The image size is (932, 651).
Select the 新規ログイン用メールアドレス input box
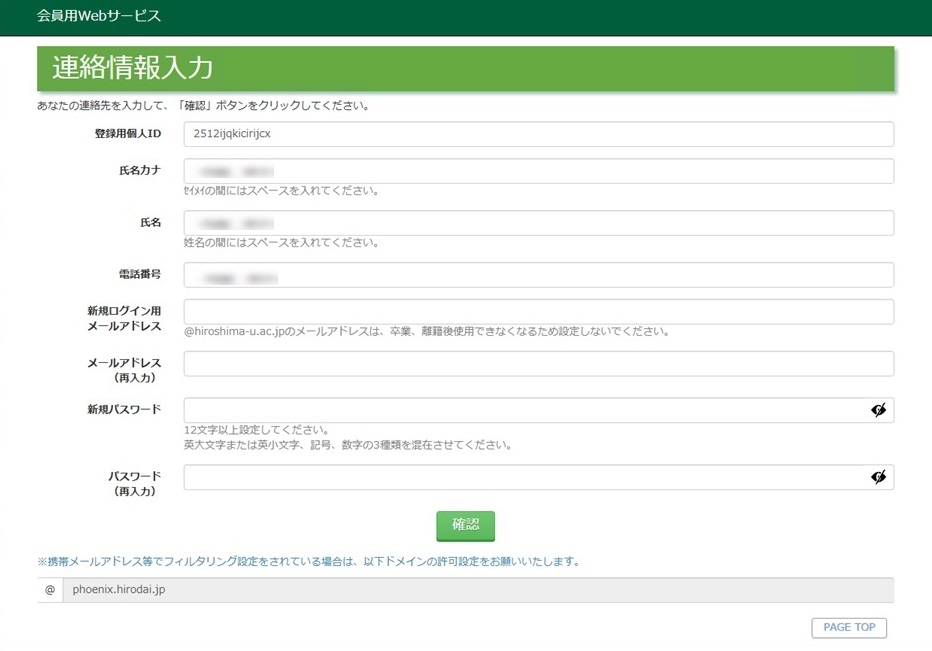pyautogui.click(x=538, y=312)
